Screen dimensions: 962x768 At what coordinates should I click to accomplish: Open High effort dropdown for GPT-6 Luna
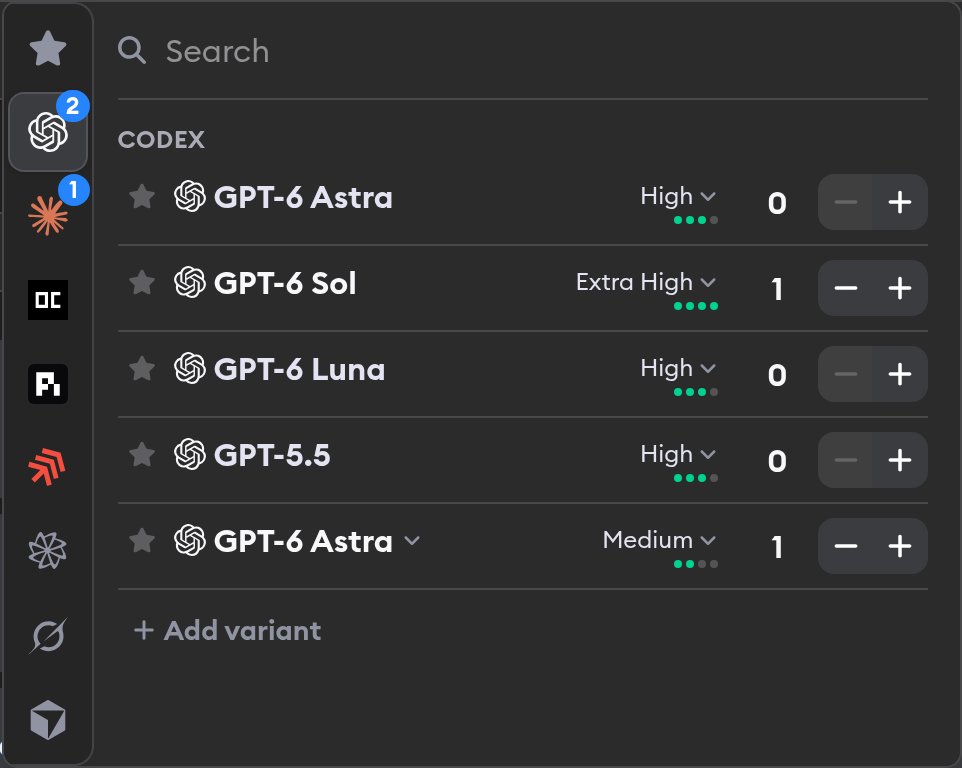678,369
